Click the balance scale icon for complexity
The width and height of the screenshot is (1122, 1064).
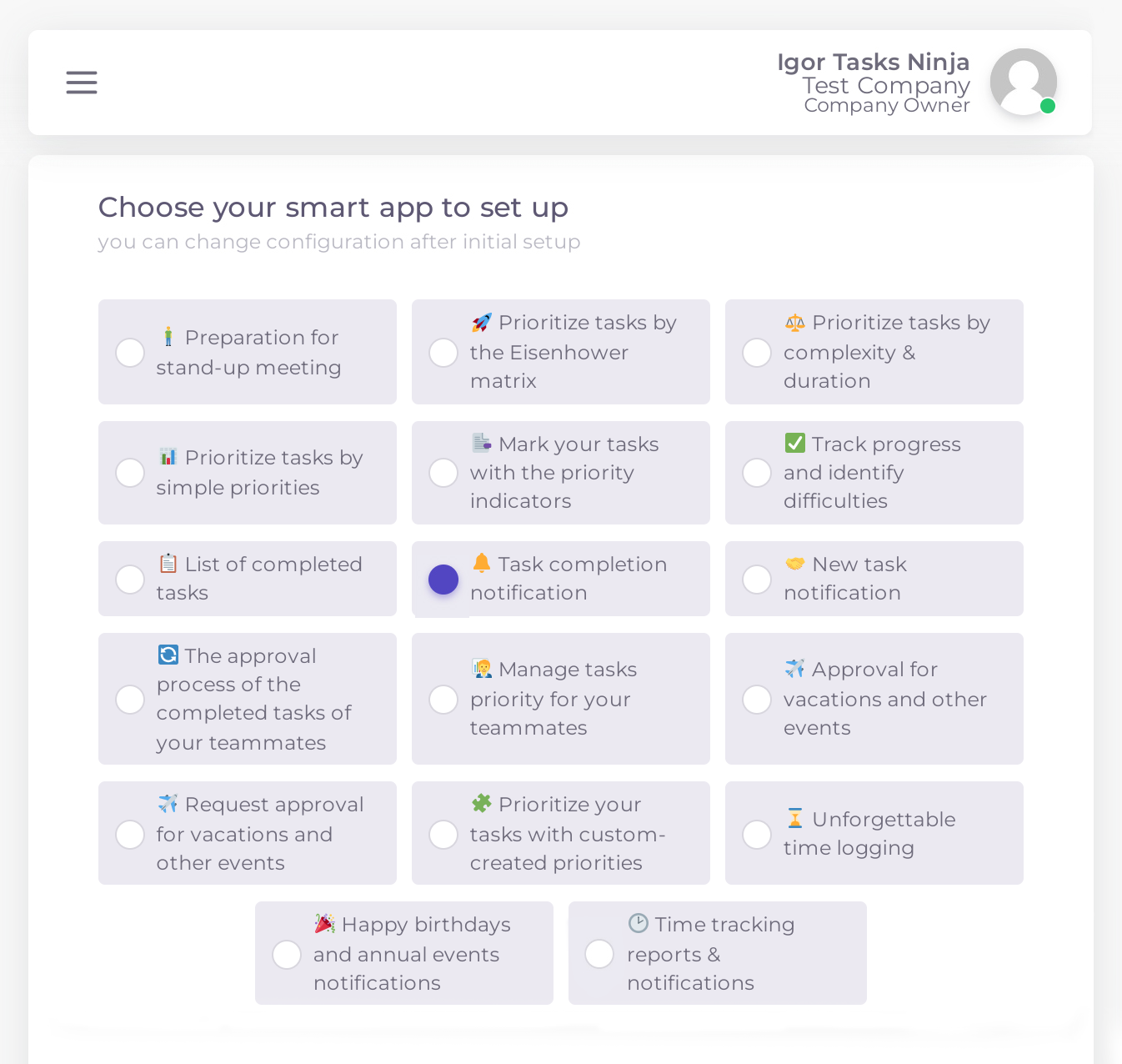[795, 323]
